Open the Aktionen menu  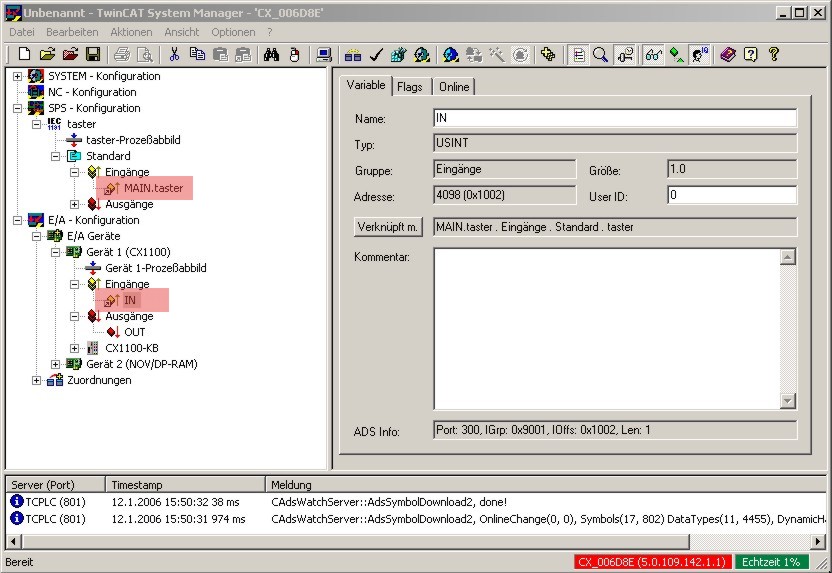(131, 32)
